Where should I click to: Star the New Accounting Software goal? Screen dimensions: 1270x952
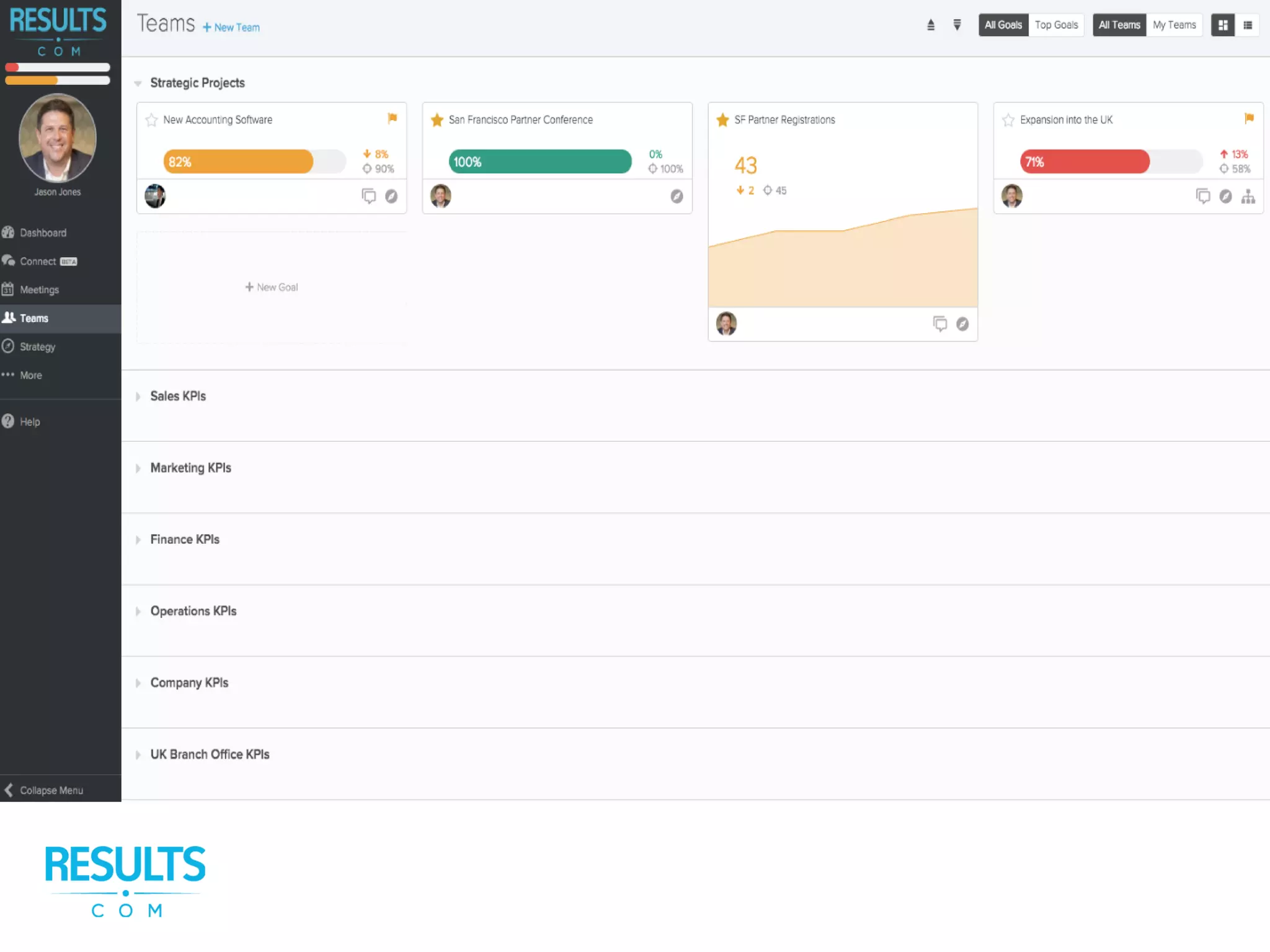[151, 120]
